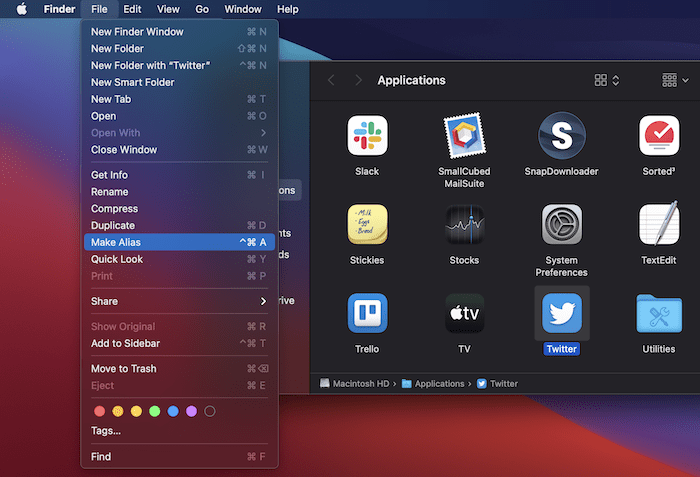Apply the green tag color
Viewport: 700px width, 477px height.
[154, 411]
